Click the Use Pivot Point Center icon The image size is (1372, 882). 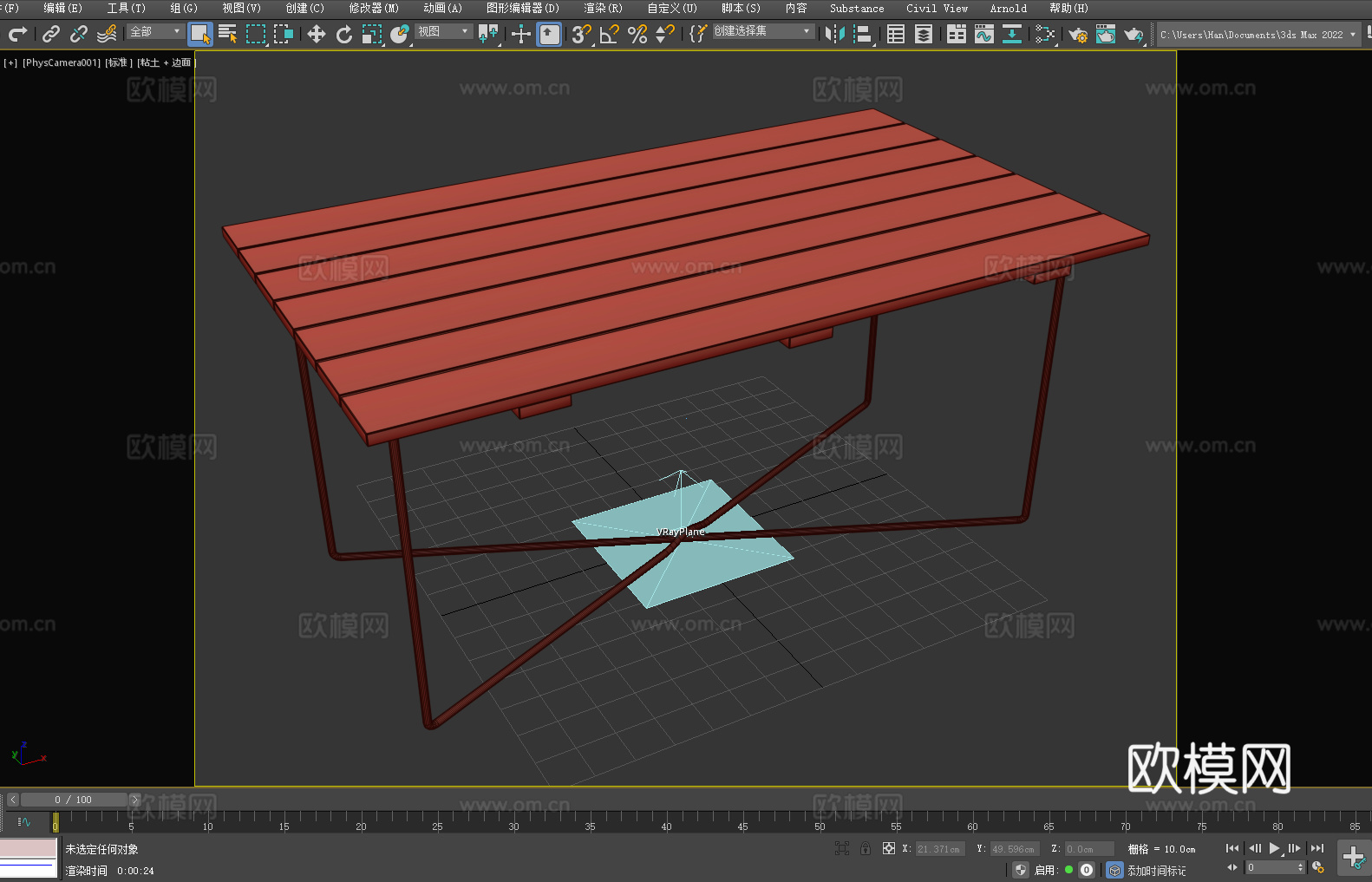tap(489, 34)
